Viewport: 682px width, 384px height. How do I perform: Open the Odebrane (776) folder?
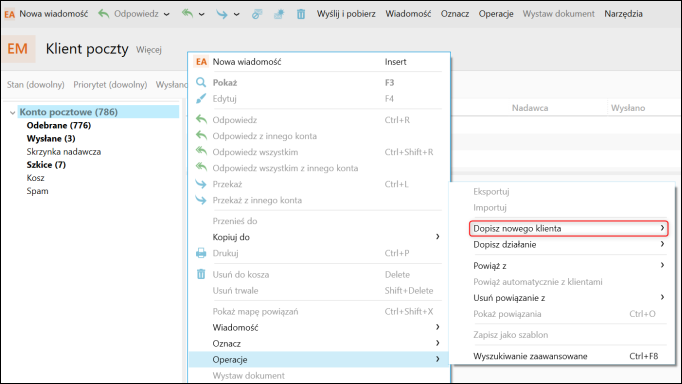59,125
